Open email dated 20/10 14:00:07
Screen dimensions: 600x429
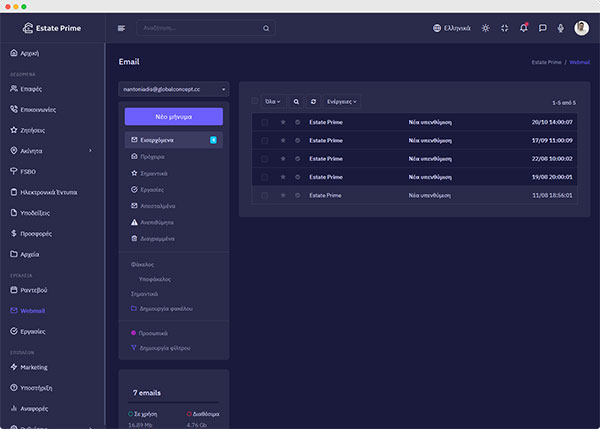point(414,122)
